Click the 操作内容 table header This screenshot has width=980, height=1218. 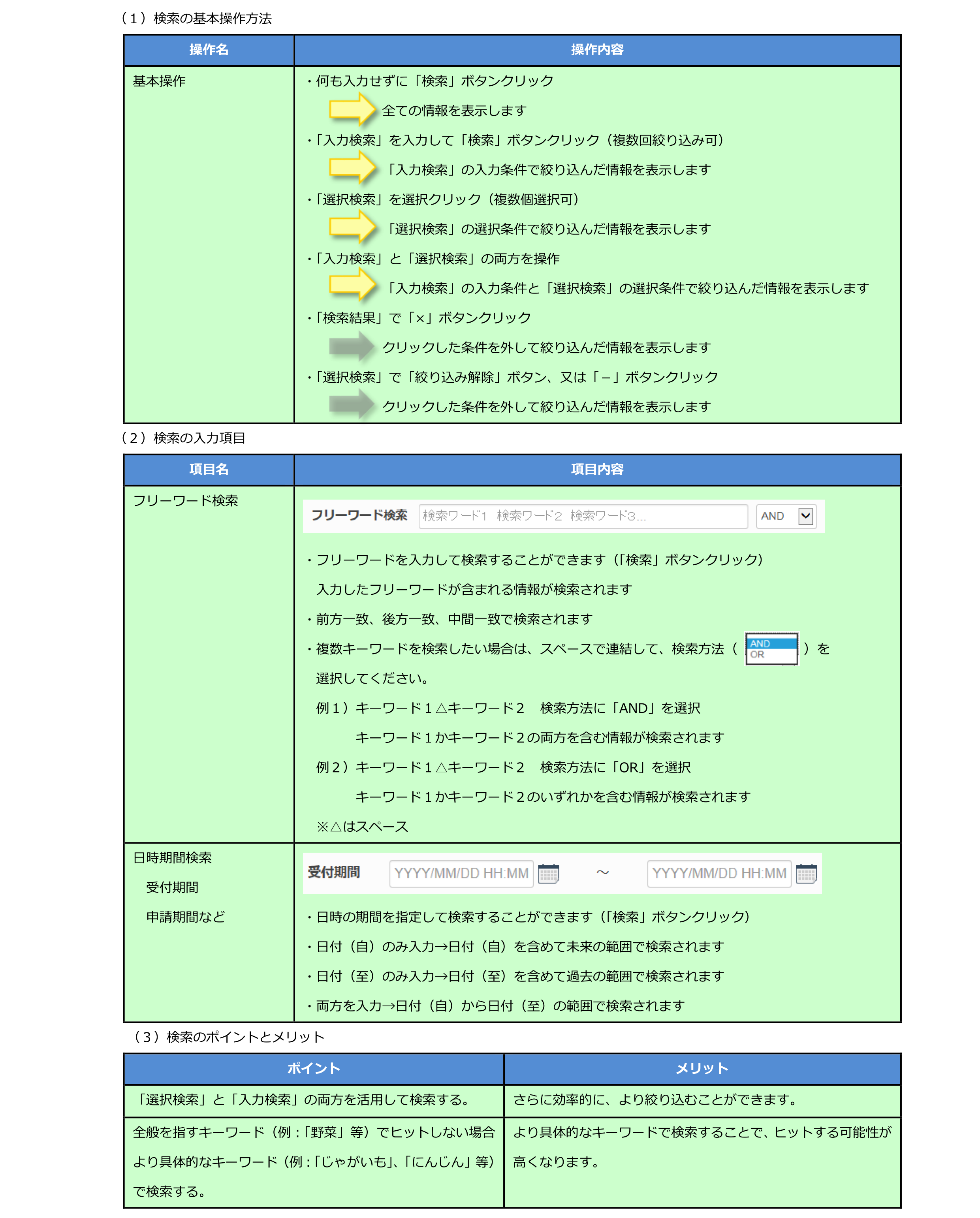point(597,50)
